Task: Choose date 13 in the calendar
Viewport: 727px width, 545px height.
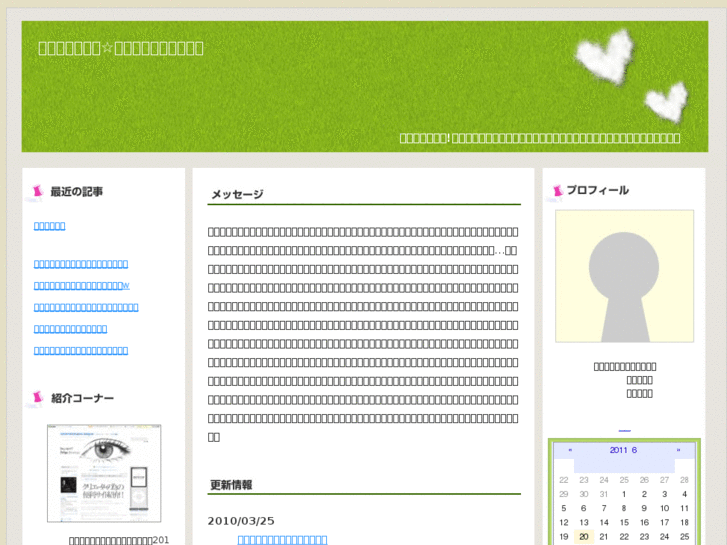Action: (x=584, y=522)
